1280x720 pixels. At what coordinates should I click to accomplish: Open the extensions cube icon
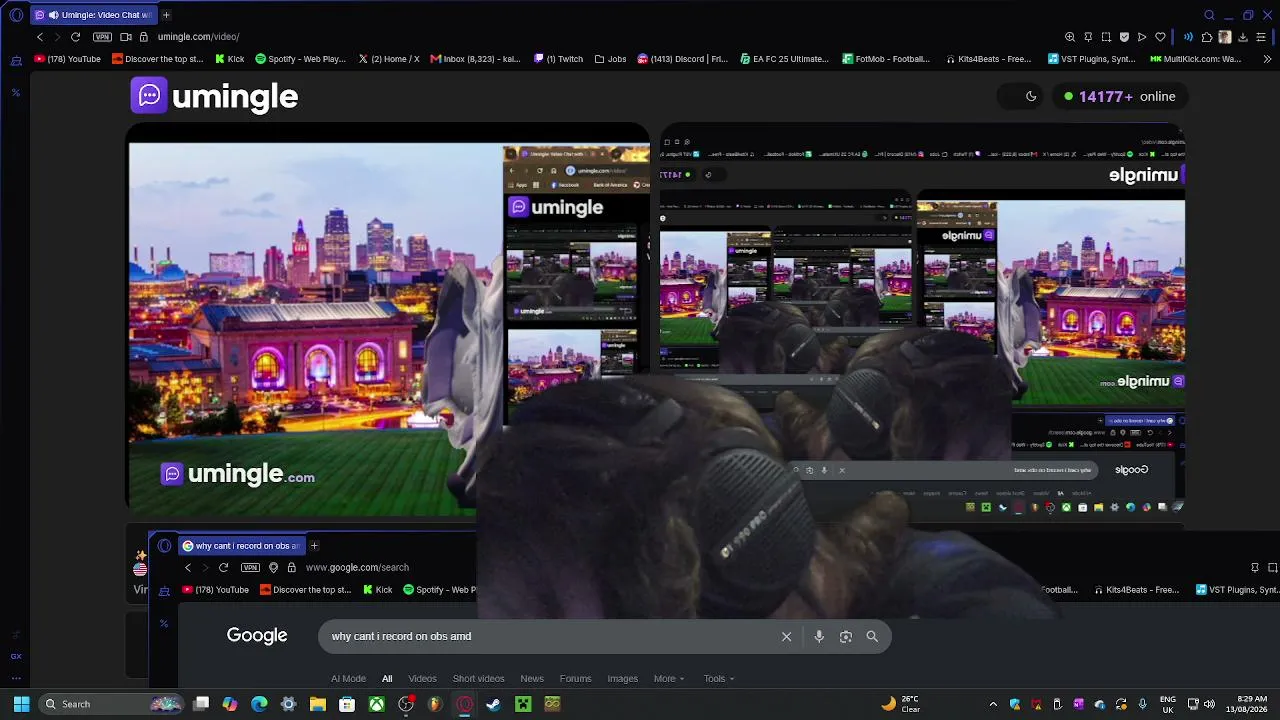tap(1207, 37)
